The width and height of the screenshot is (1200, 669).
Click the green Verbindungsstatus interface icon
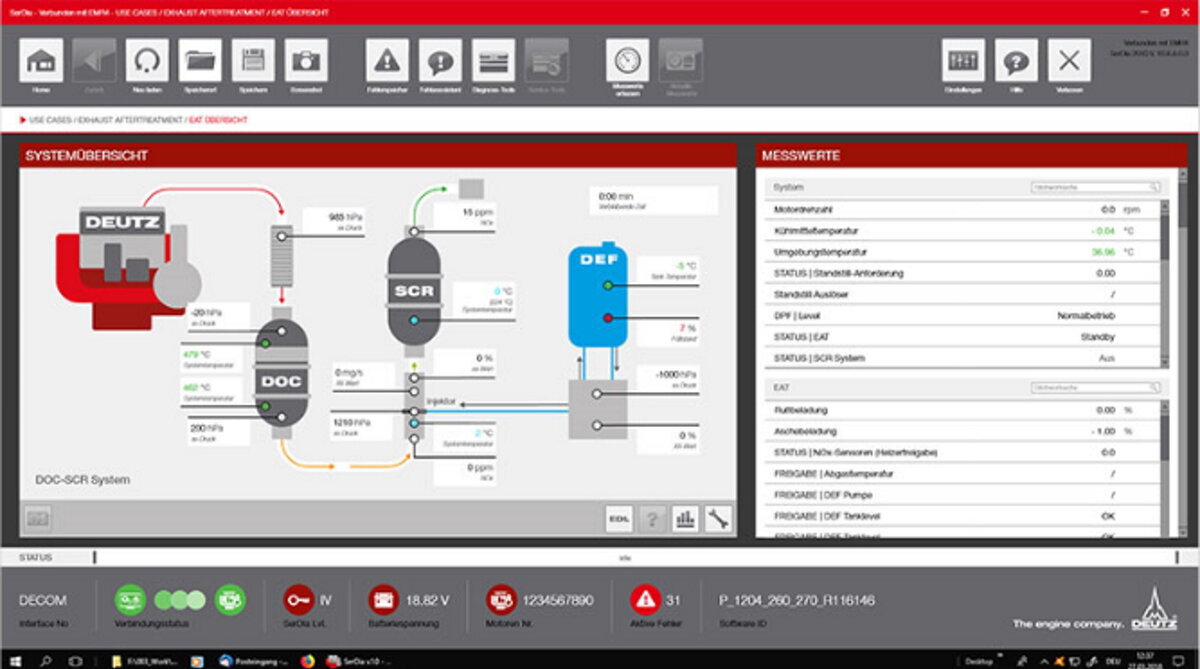tap(129, 599)
